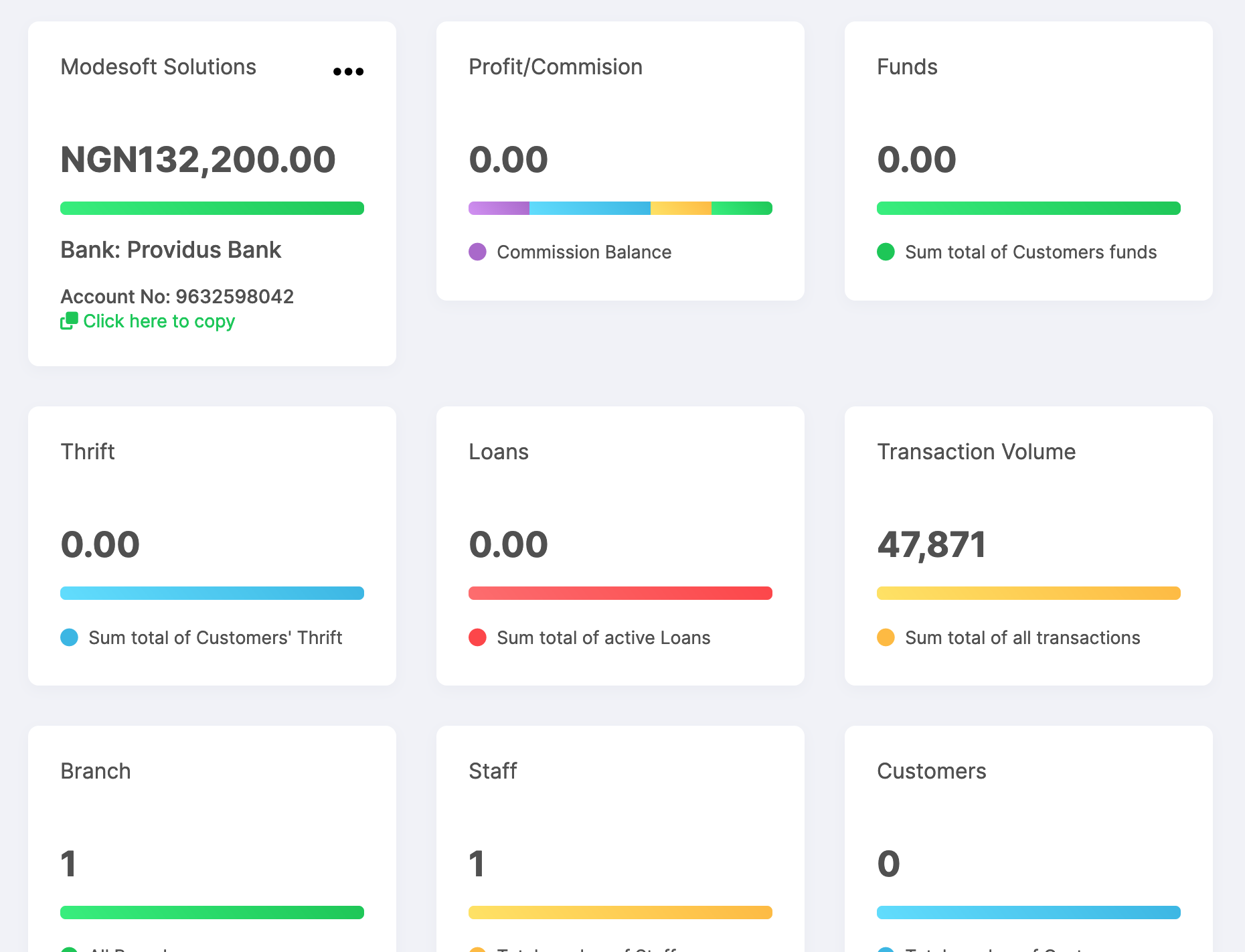Click 'Sum total of active Loans' label
The height and width of the screenshot is (952, 1245).
604,638
